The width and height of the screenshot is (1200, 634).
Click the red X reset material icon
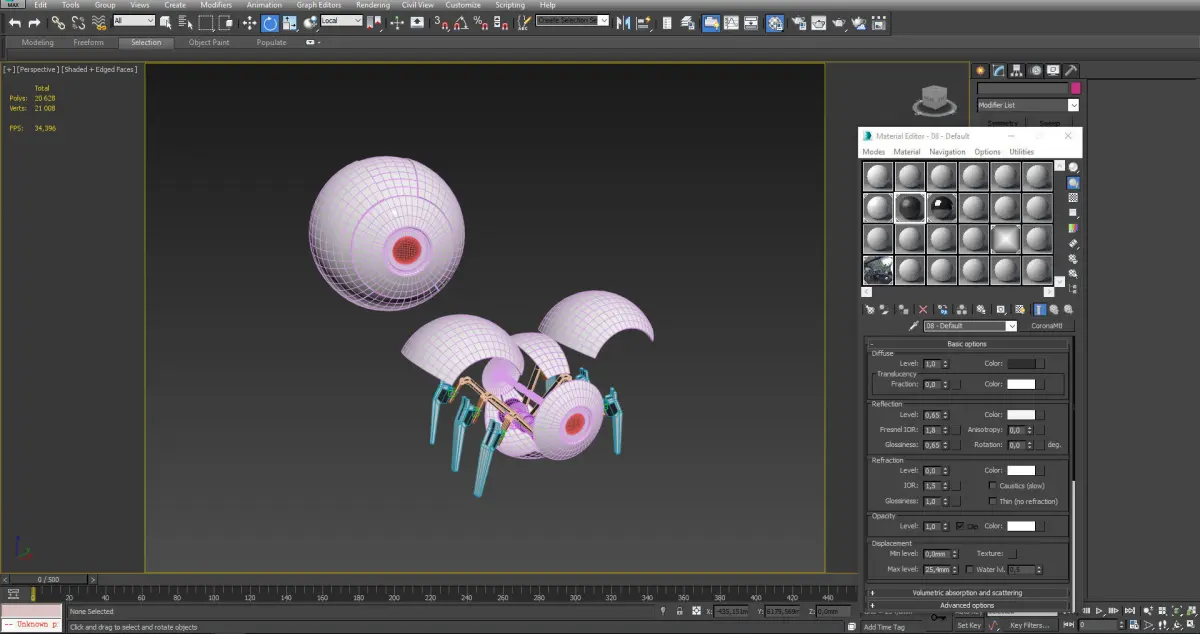pos(923,310)
